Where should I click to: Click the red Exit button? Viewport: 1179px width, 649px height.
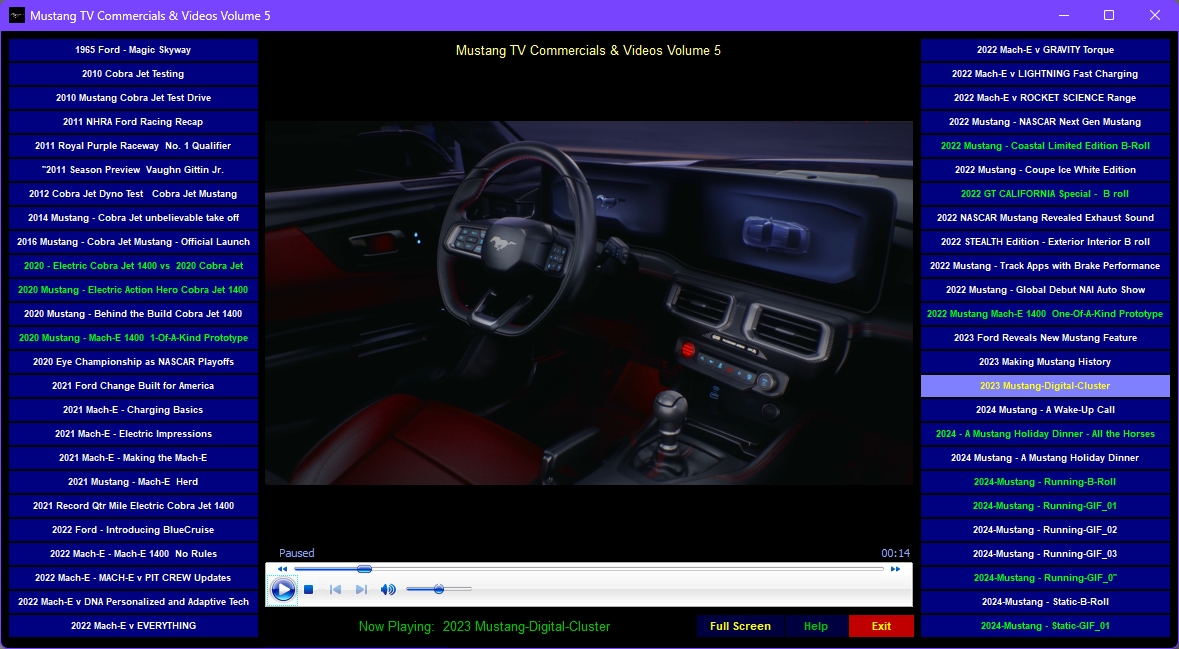tap(881, 626)
